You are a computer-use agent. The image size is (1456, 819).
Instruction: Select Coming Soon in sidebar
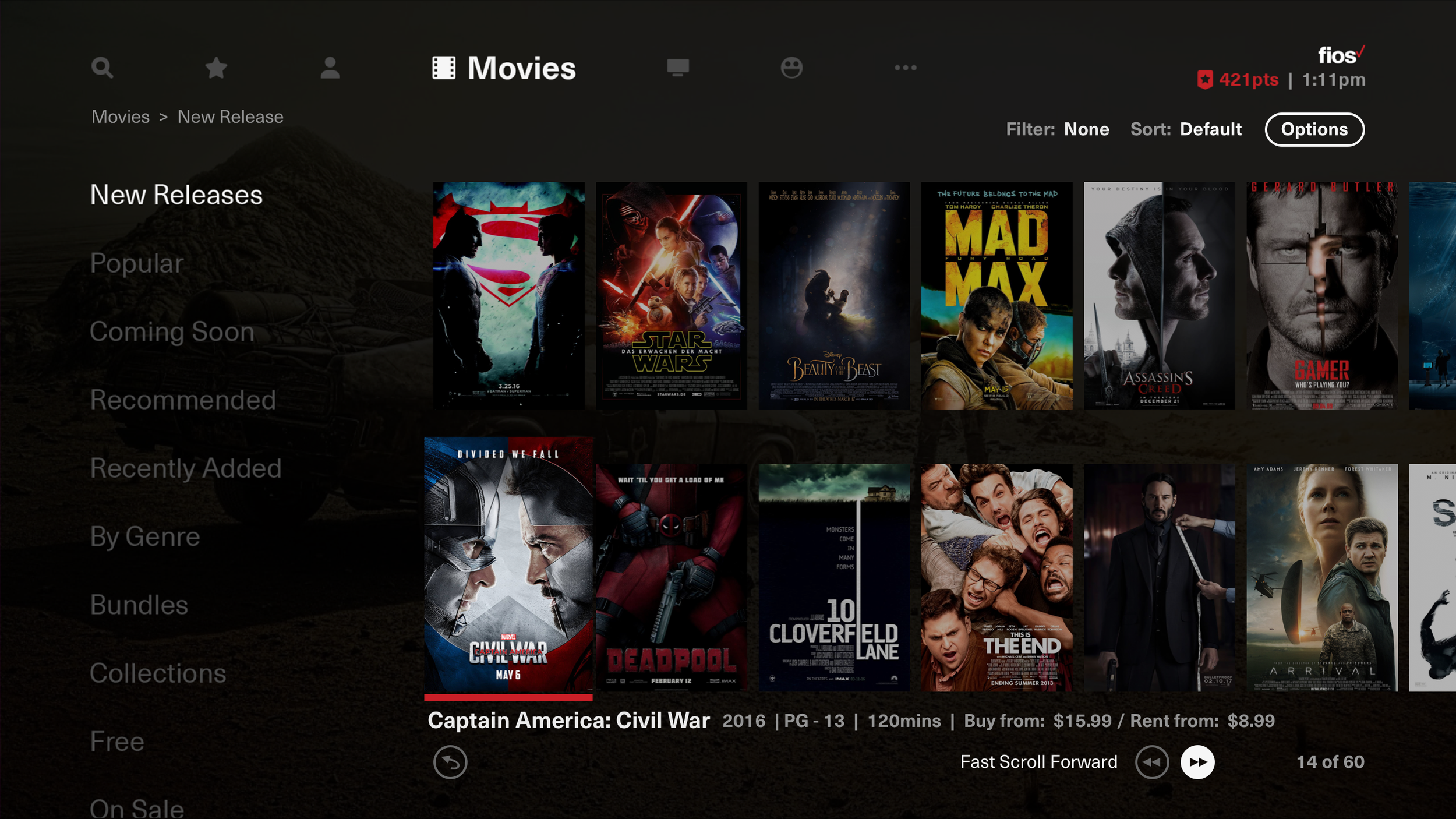172,332
